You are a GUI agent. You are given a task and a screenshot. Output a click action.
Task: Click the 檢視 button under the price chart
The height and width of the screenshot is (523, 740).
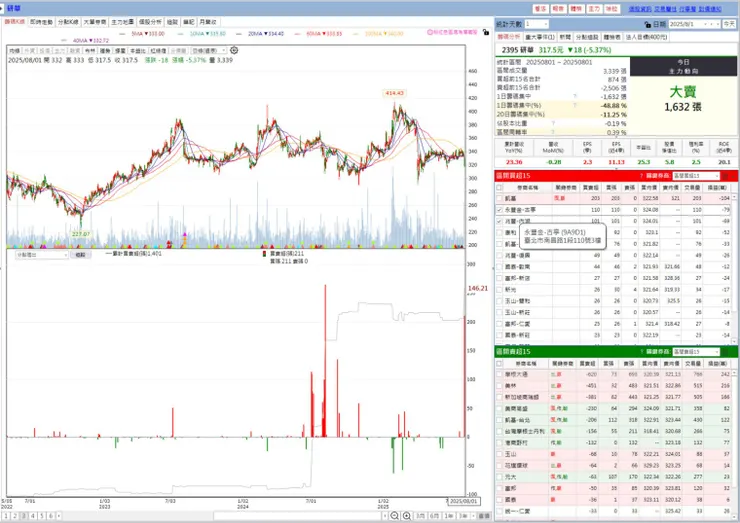click(80, 255)
